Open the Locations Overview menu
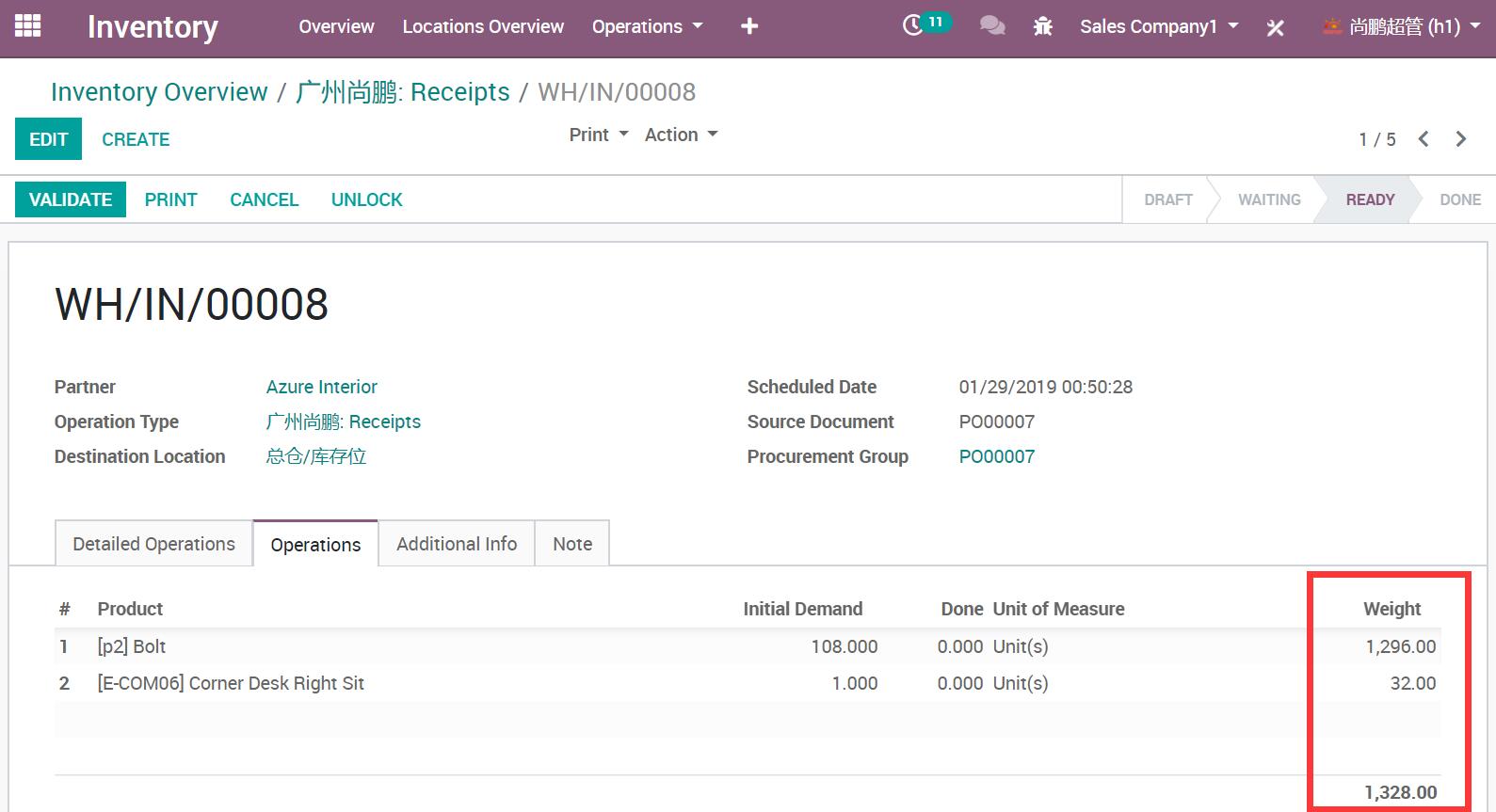 pyautogui.click(x=483, y=26)
